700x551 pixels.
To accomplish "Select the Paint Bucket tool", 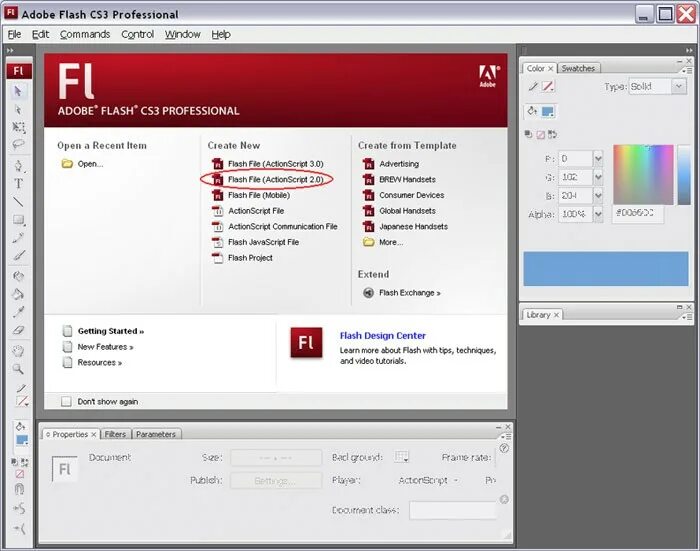I will (18, 294).
